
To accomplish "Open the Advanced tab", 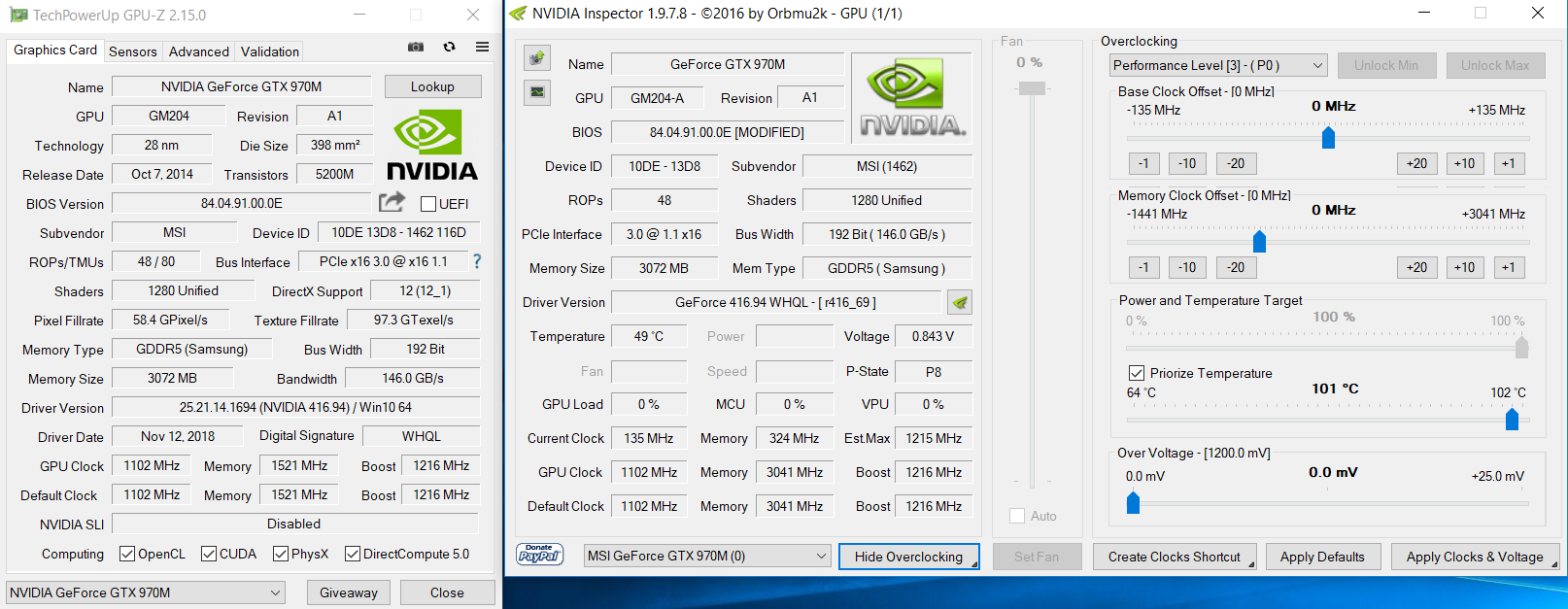I will pos(199,51).
